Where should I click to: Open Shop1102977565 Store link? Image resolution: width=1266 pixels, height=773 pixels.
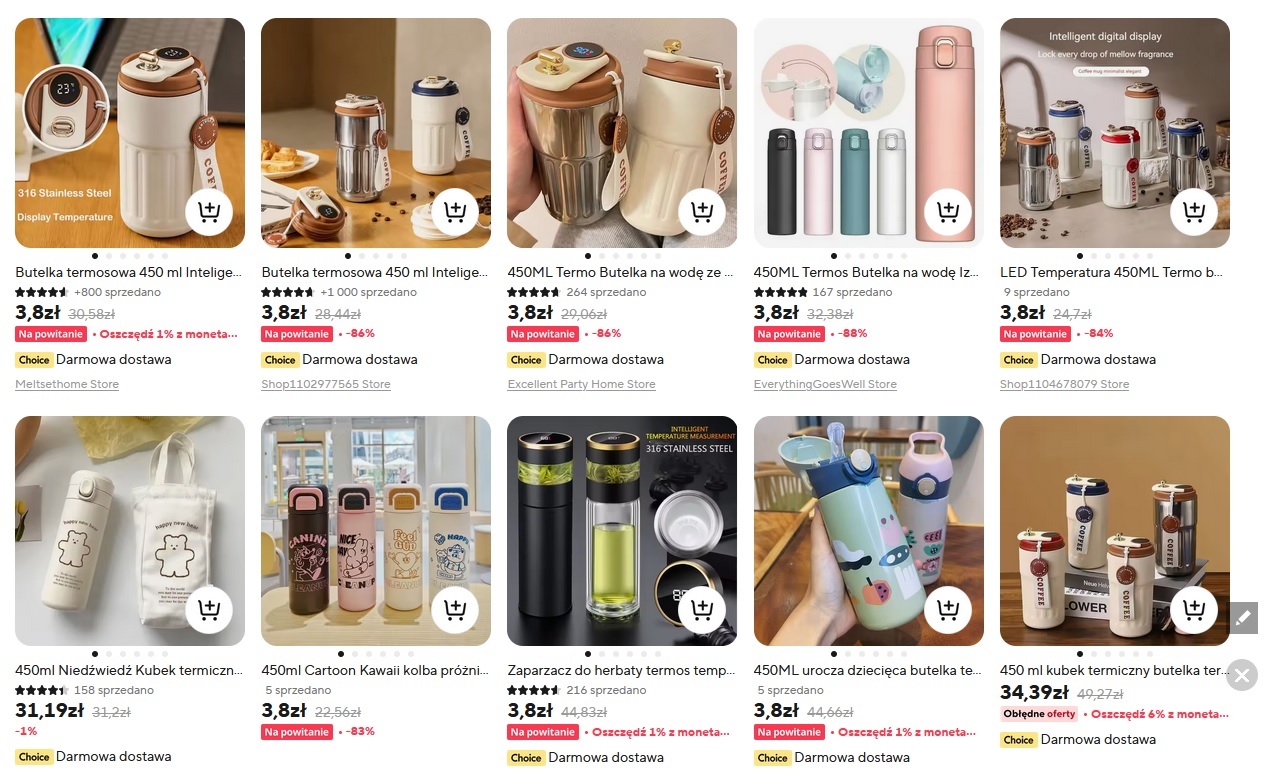click(326, 384)
